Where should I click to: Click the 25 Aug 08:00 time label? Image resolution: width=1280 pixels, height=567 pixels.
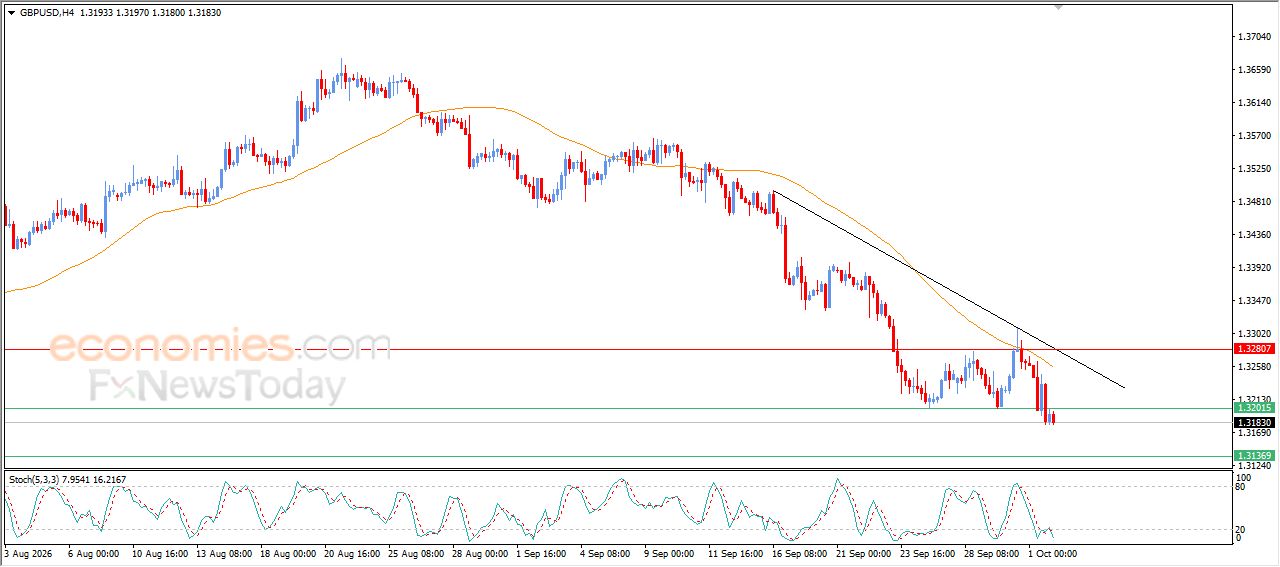tap(418, 553)
